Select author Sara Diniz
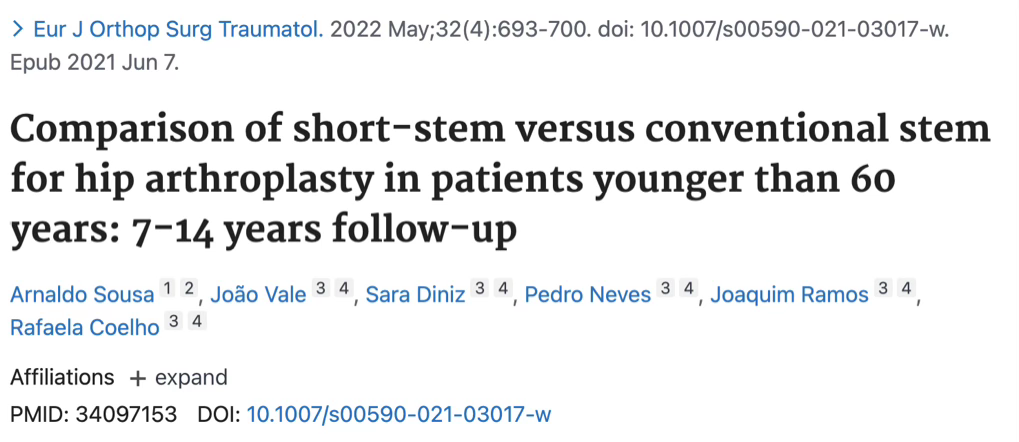Viewport: 1019px width, 442px height. 415,295
